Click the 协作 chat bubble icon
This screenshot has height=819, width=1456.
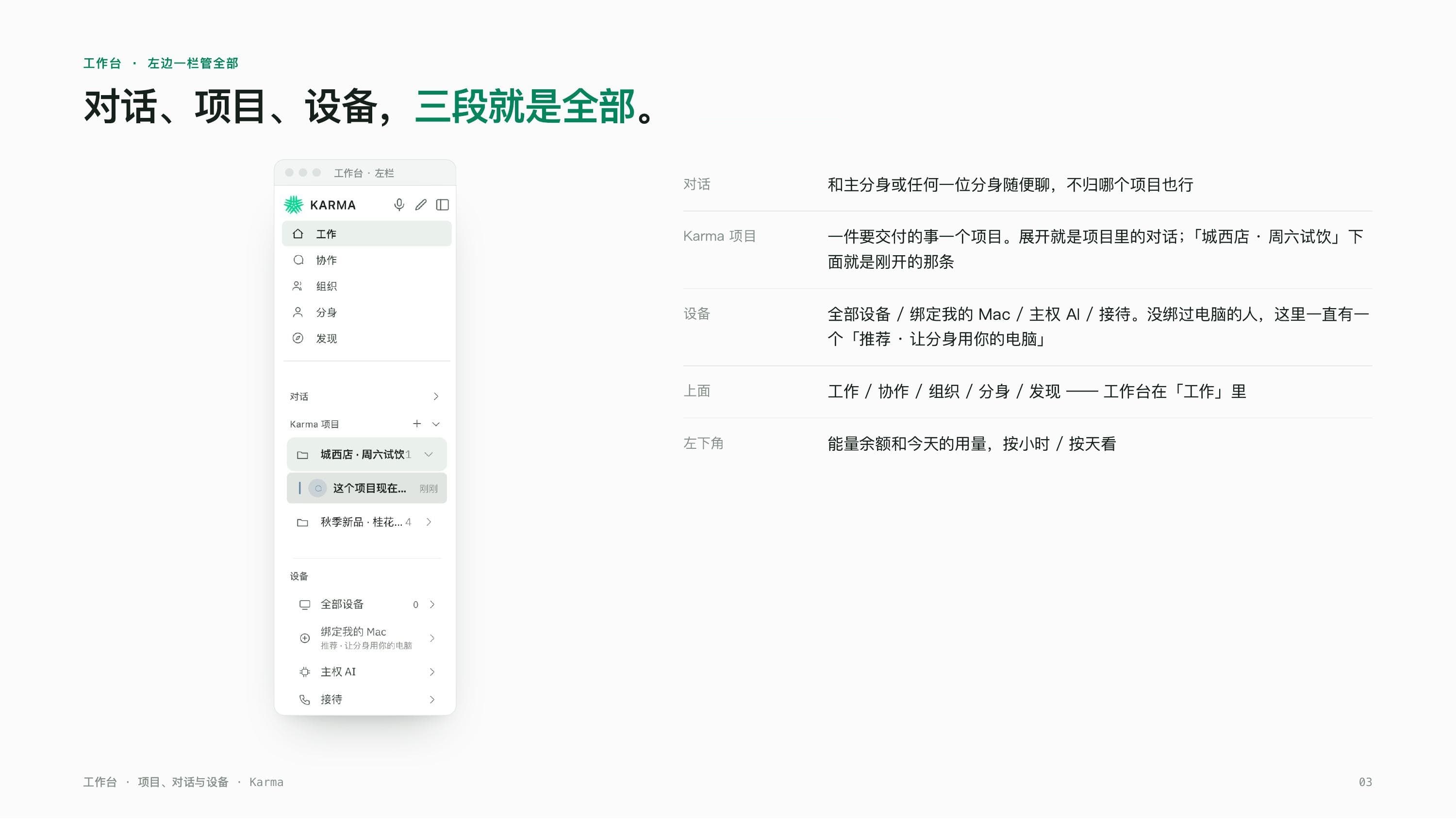click(298, 260)
